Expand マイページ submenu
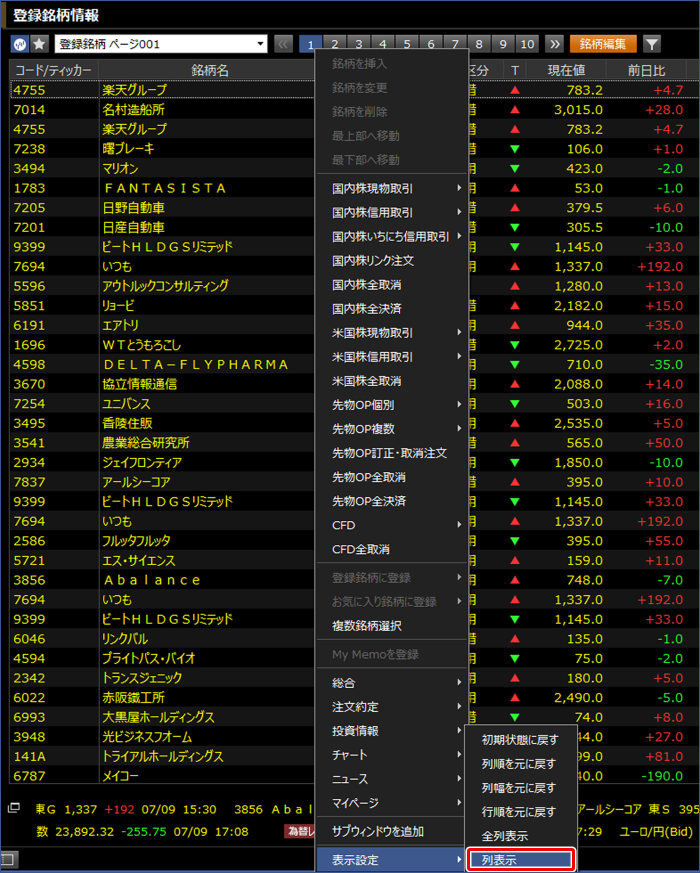Viewport: 700px width, 873px height. pos(392,803)
